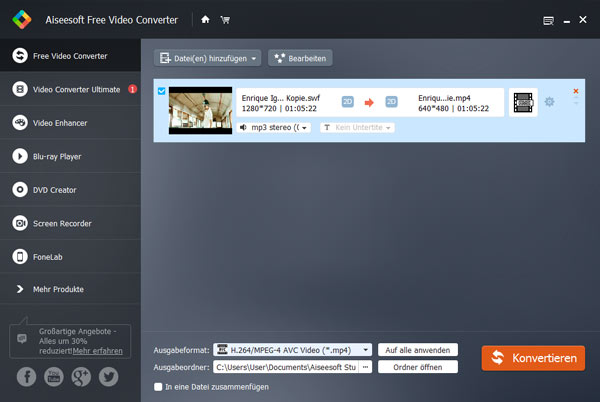Click Ordner öffnen button
Screen dimensions: 600x402
click(x=418, y=367)
